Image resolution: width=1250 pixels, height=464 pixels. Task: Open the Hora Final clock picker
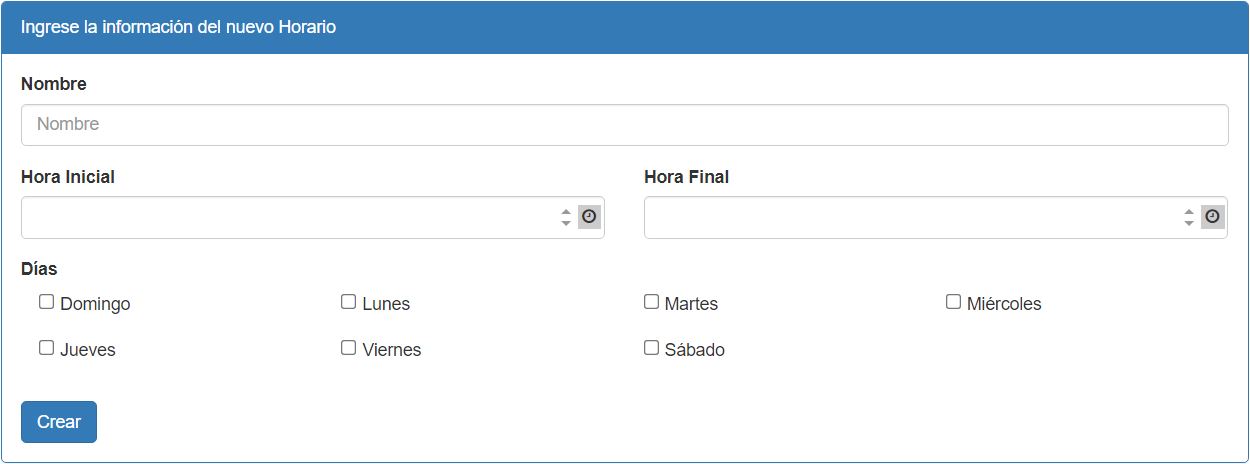click(x=1212, y=216)
